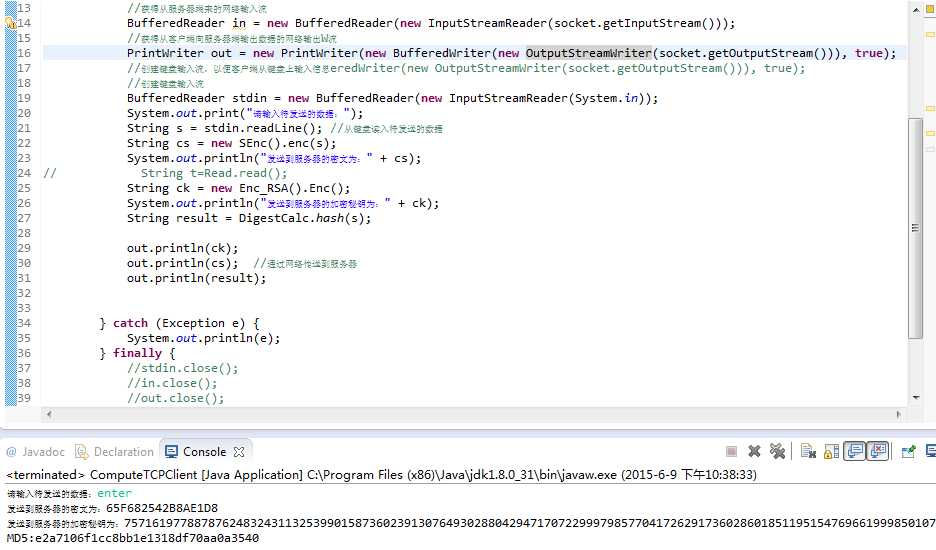Click 'out.println(result);' on line 31
The image size is (936, 550).
pos(196,278)
